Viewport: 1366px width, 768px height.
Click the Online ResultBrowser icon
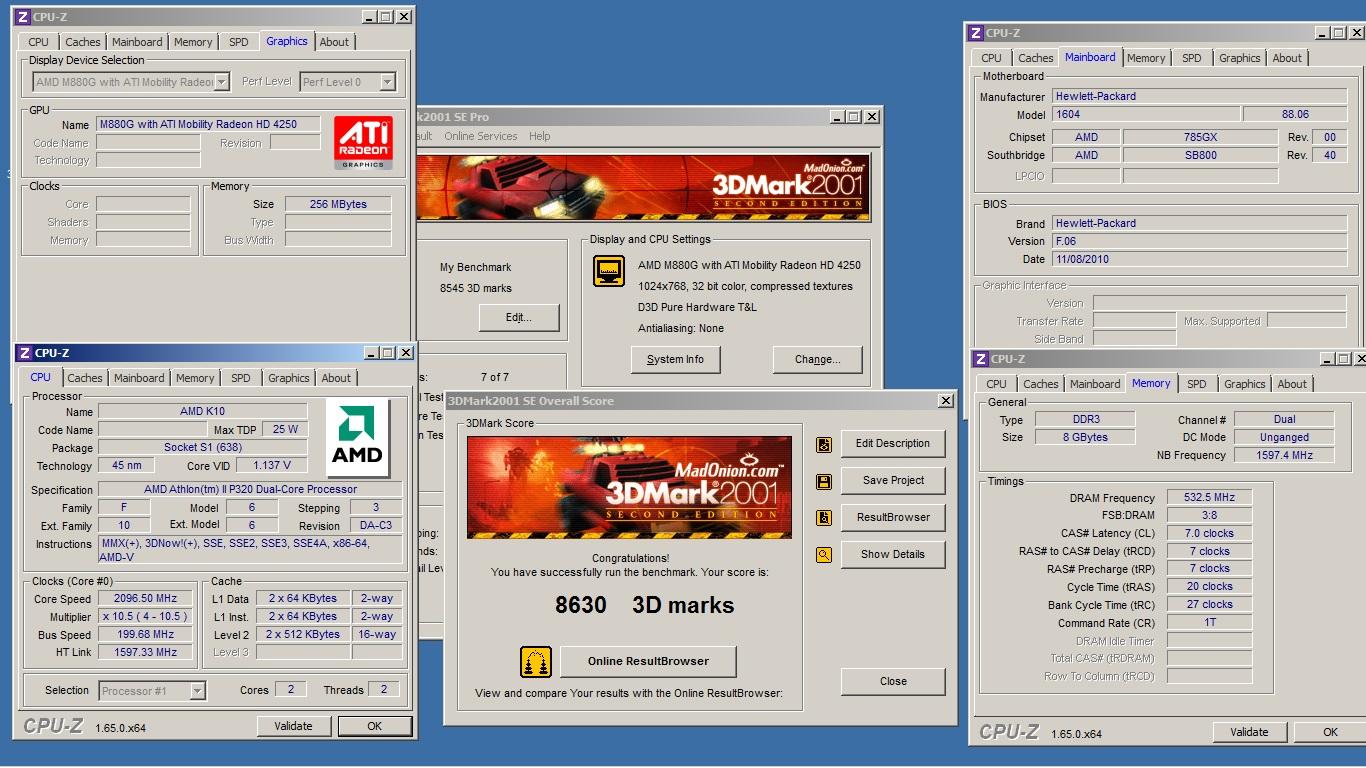tap(536, 662)
